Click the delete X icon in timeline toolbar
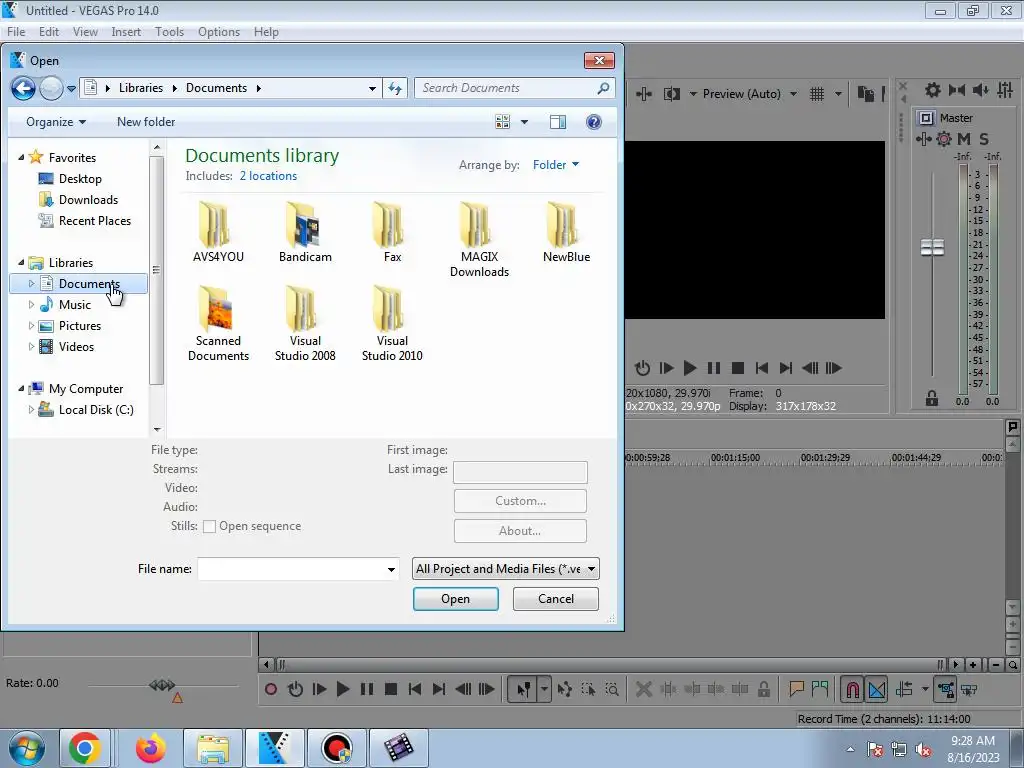This screenshot has width=1024, height=768. pos(643,689)
